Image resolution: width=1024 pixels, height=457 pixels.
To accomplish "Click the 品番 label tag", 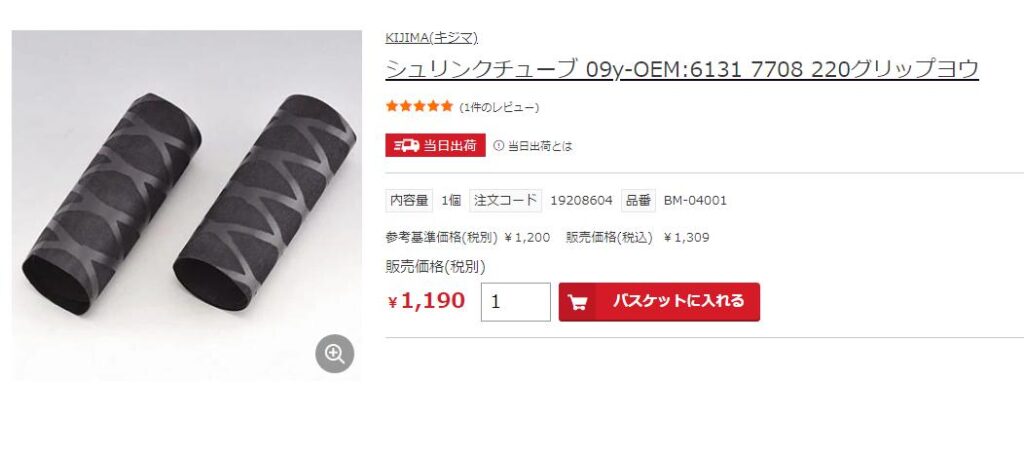I will [x=638, y=200].
